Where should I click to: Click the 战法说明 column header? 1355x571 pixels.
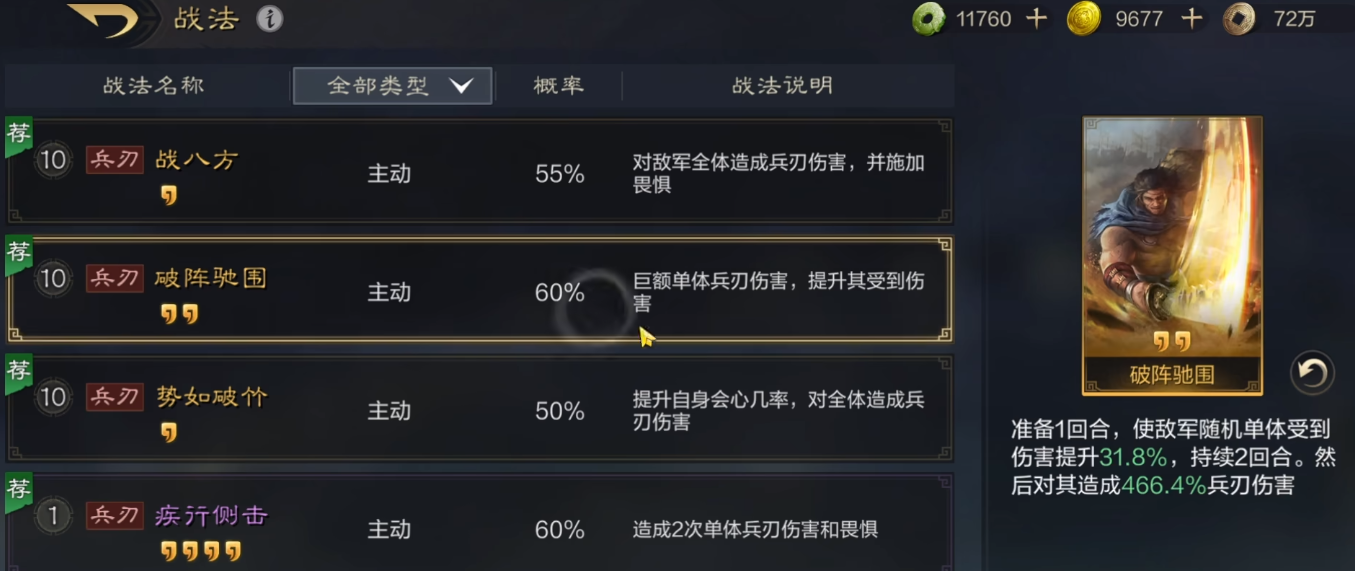pos(782,86)
